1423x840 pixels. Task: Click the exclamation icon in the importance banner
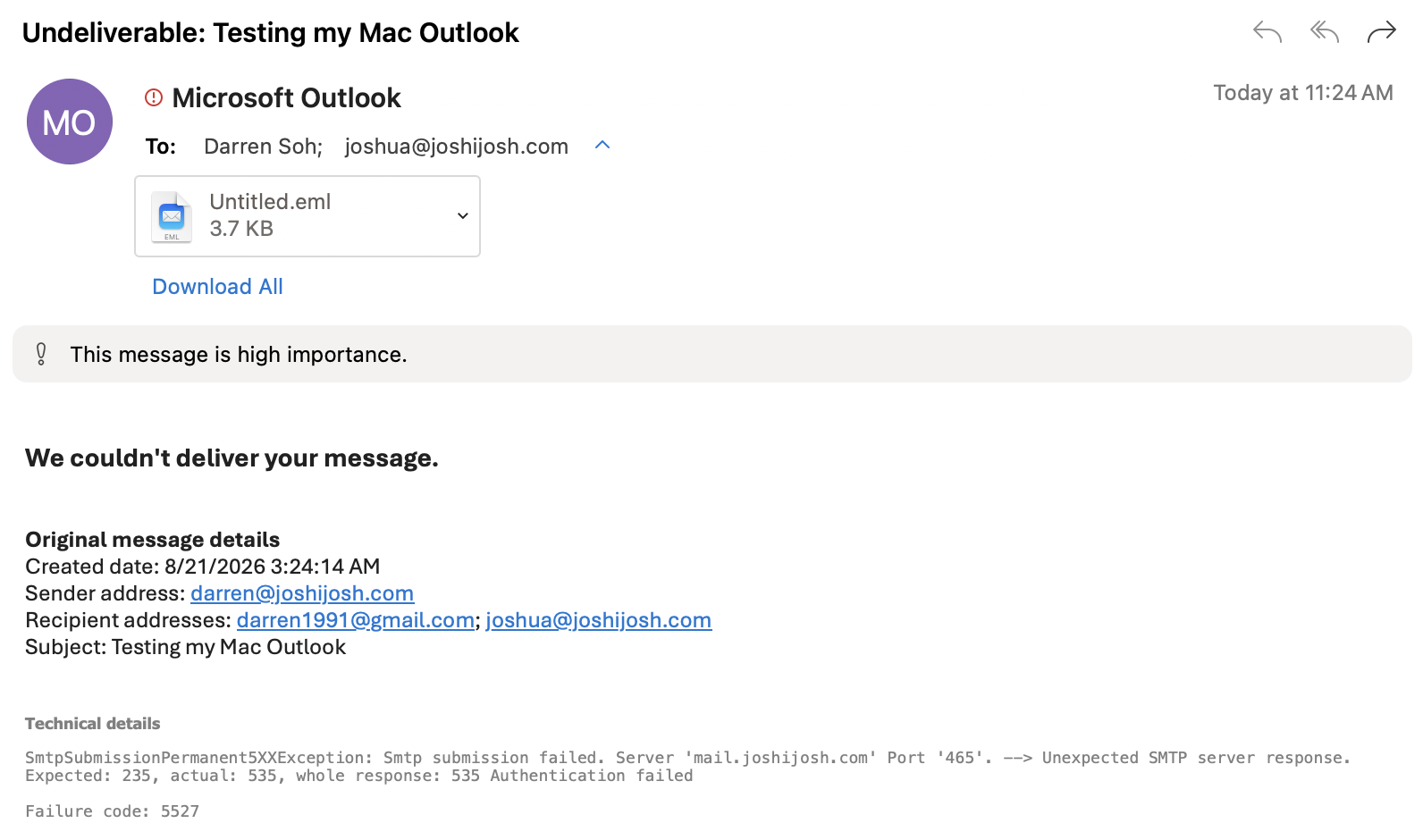tap(41, 354)
